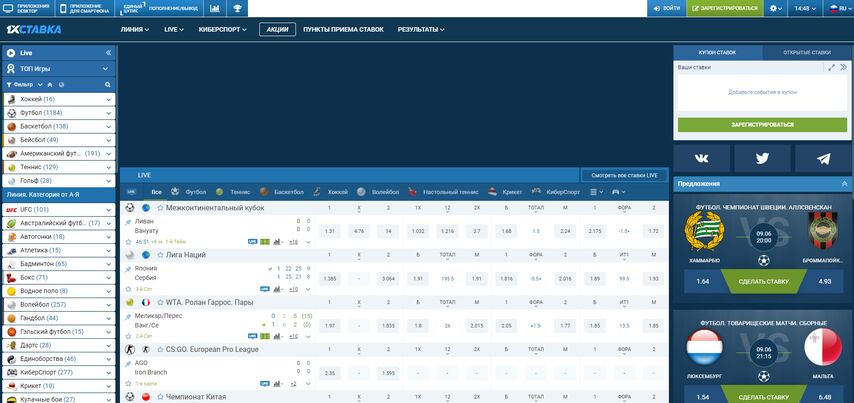
Task: Open the RU language selector
Action: [x=839, y=8]
